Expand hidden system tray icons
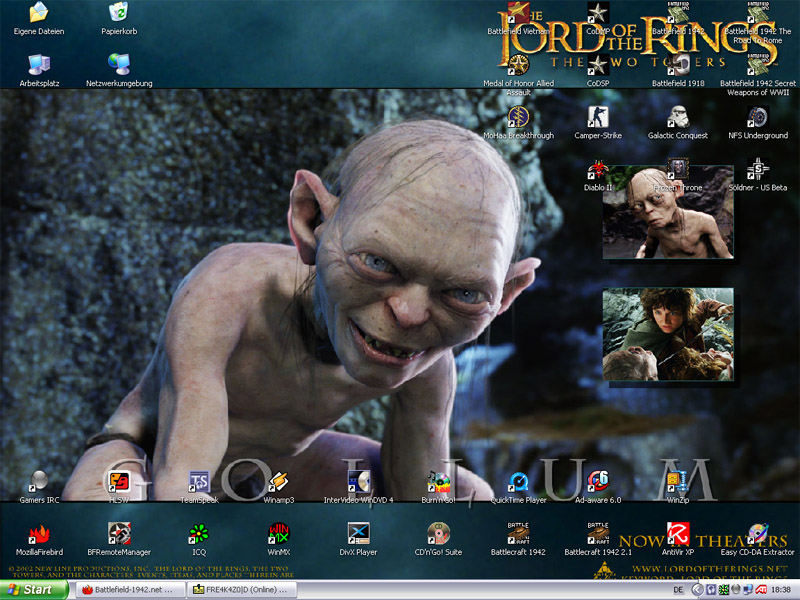800x600 pixels. 697,590
